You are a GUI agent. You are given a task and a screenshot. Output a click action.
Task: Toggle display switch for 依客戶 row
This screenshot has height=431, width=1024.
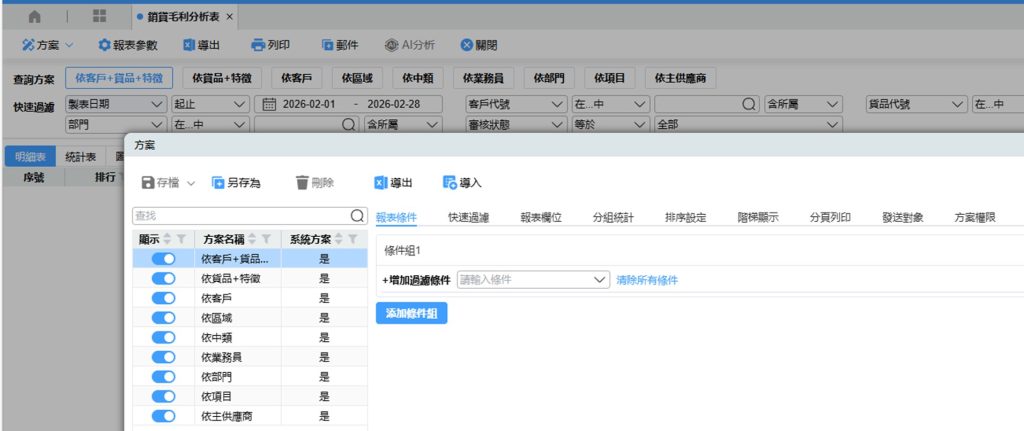[x=163, y=298]
